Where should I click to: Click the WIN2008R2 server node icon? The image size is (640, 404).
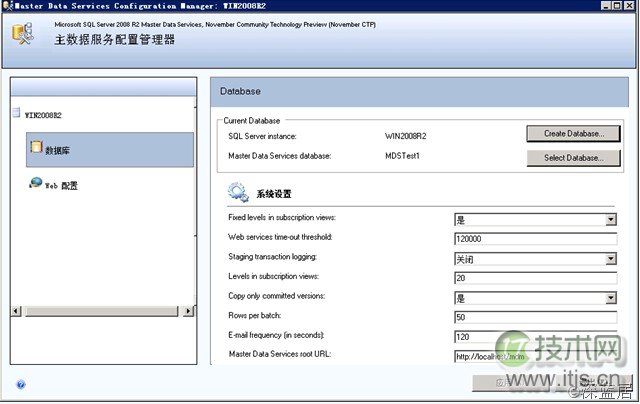(x=16, y=112)
